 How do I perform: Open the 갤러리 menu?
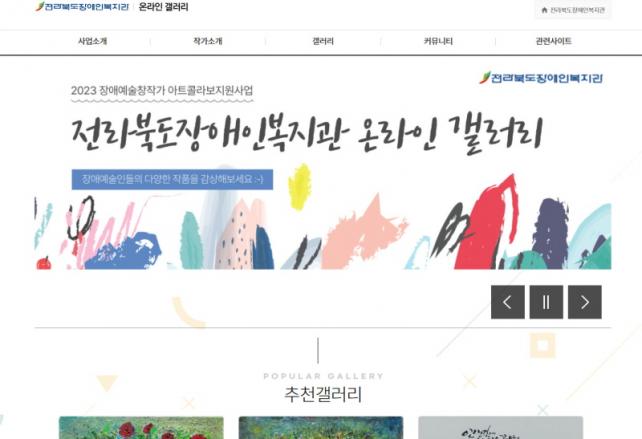[323, 41]
